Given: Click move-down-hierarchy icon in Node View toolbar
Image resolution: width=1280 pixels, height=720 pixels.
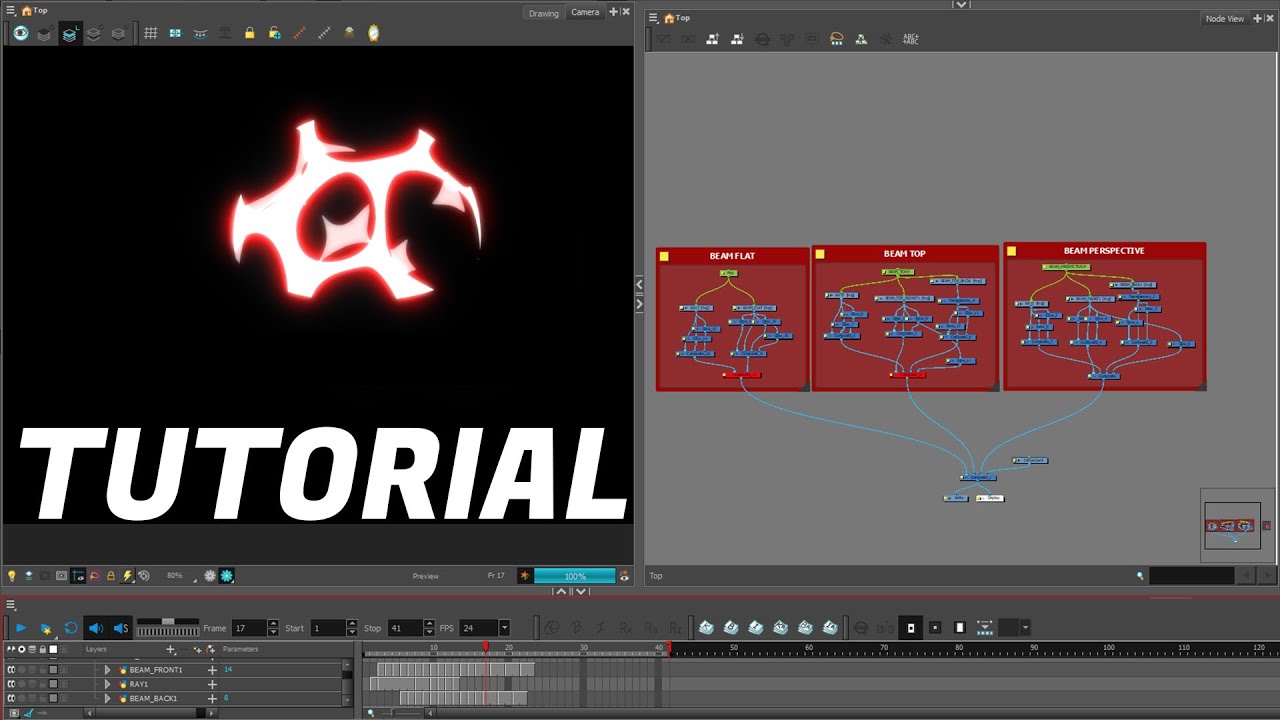Looking at the screenshot, I should [737, 39].
